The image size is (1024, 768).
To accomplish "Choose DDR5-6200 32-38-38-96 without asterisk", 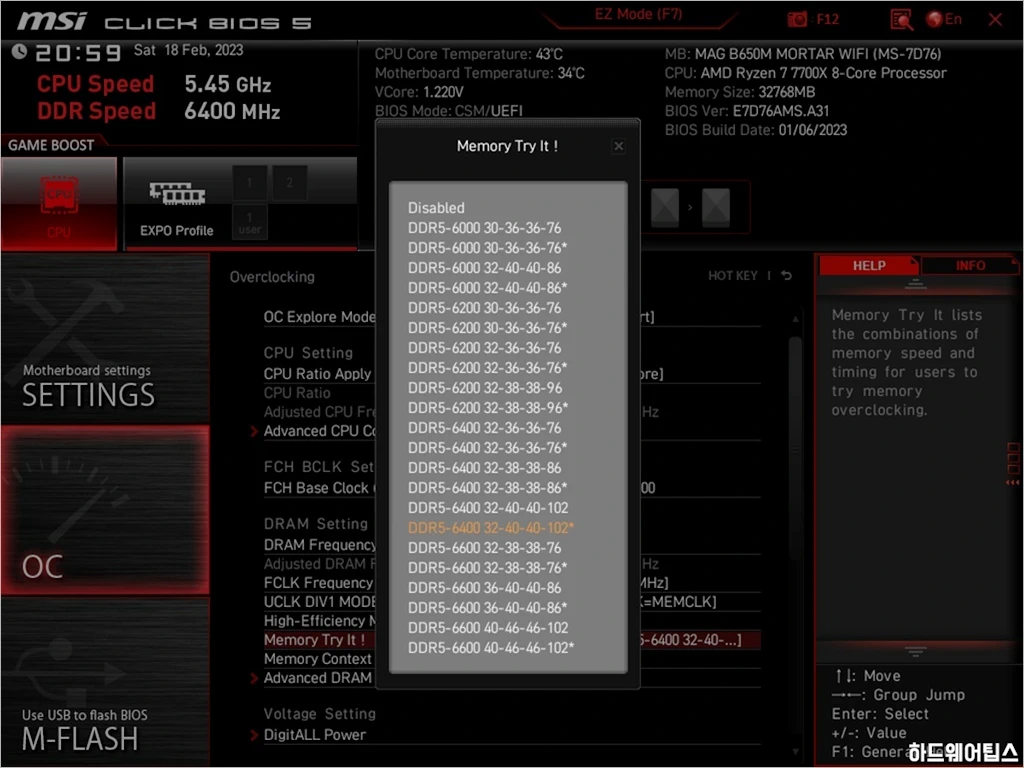I will tap(485, 388).
